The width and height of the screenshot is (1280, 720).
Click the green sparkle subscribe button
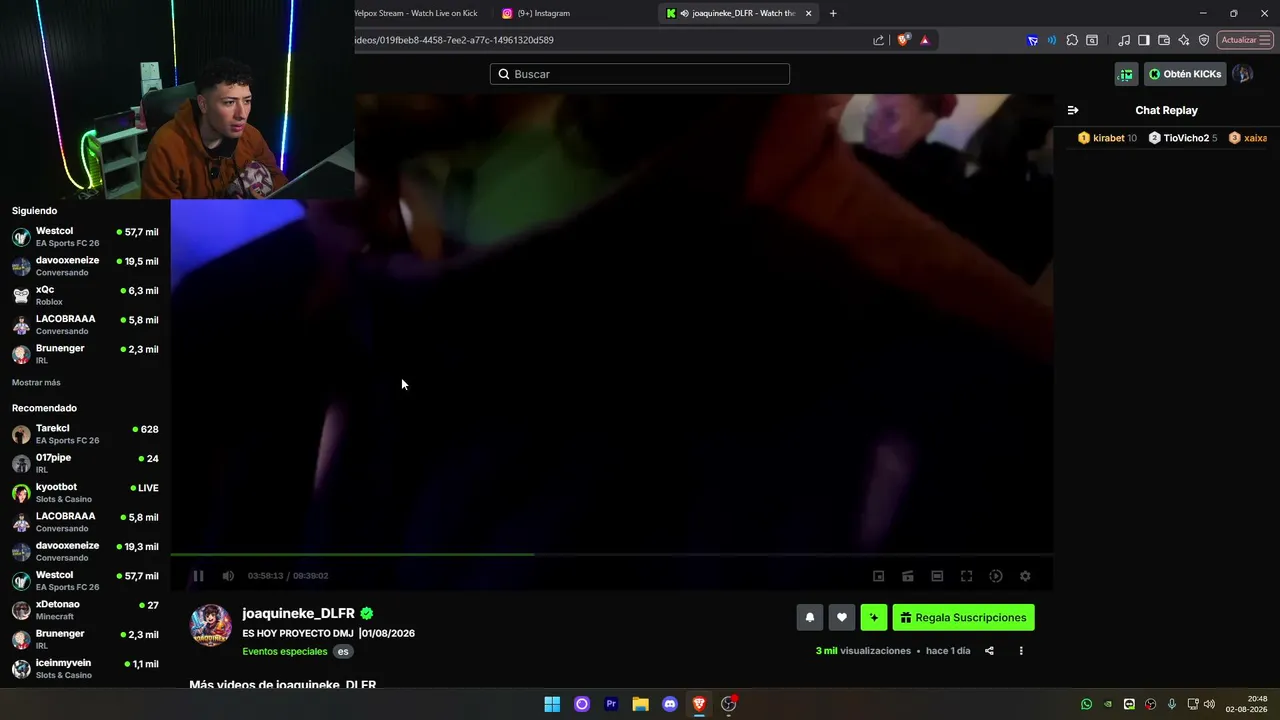click(874, 618)
